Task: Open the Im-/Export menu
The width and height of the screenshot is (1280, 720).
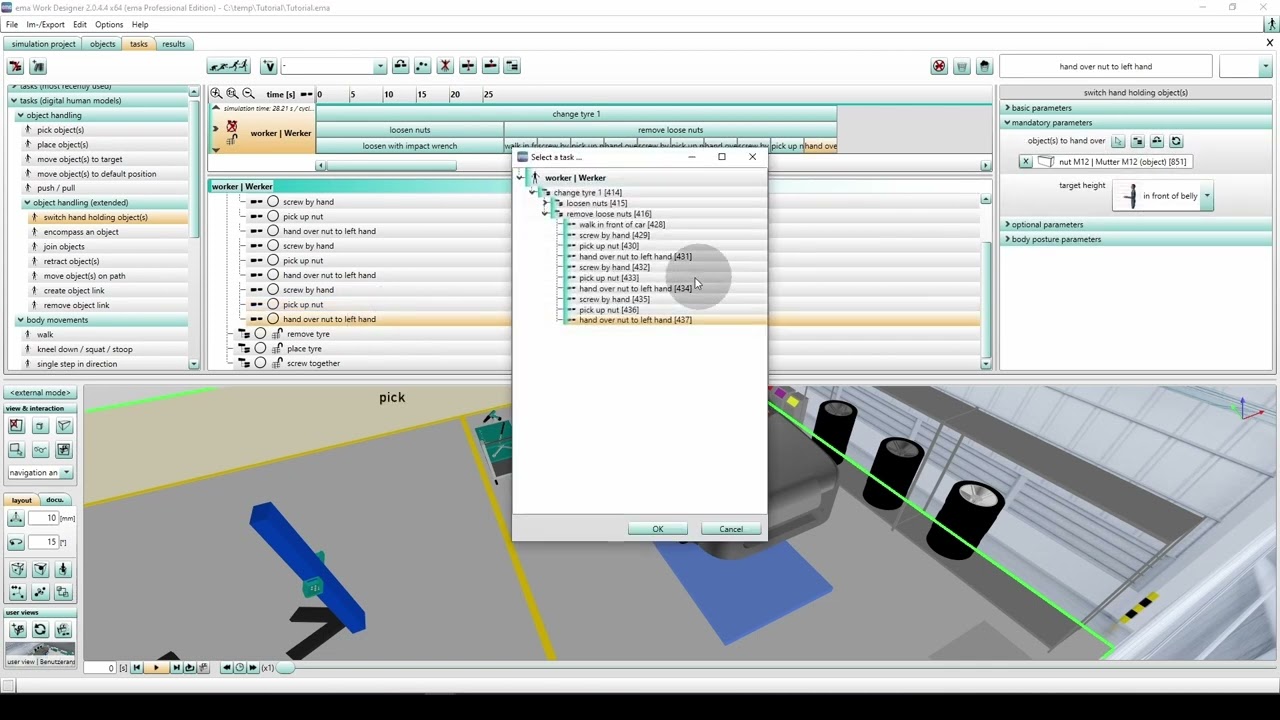Action: (x=45, y=24)
